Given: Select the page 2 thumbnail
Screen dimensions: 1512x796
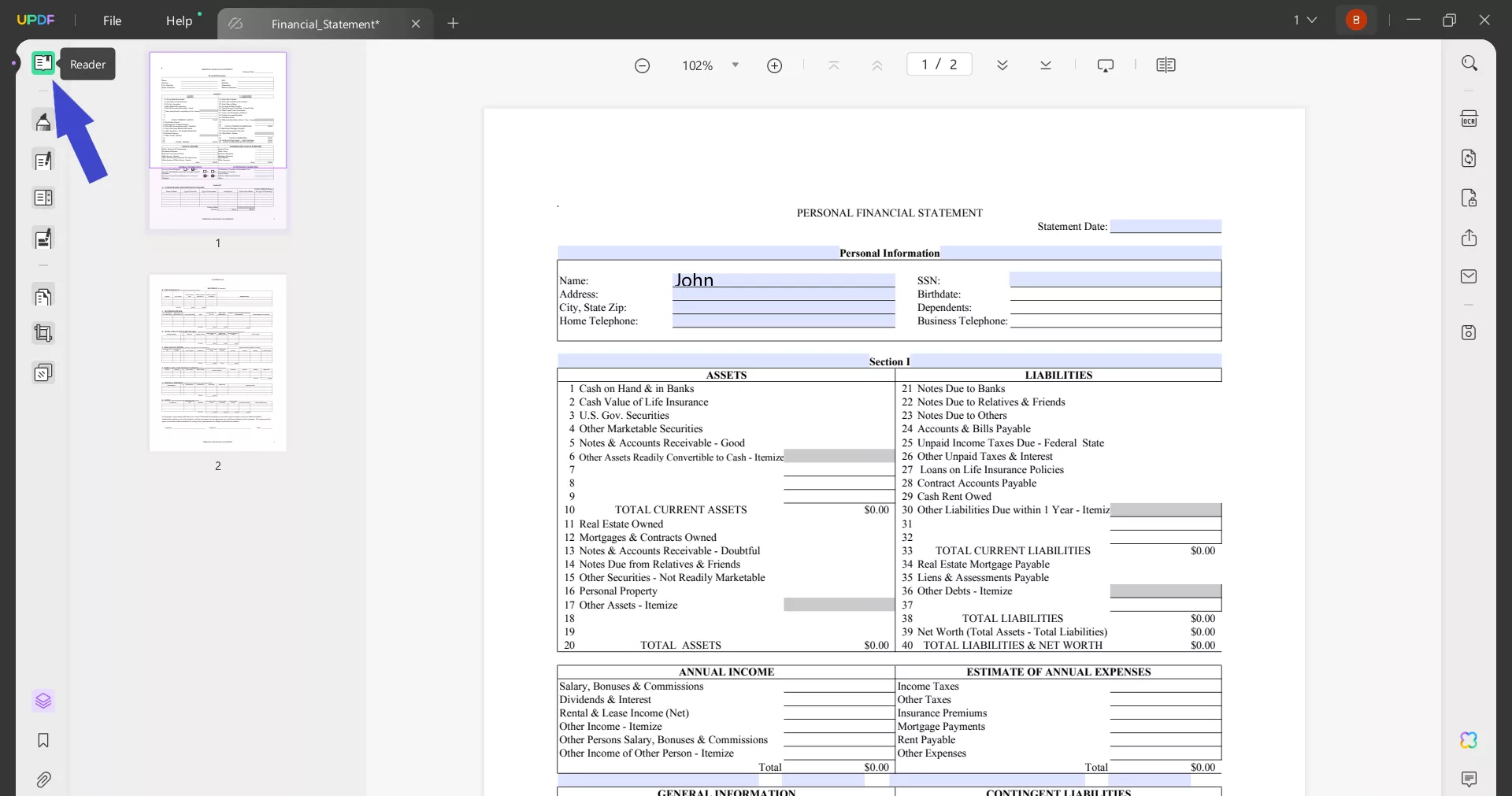Looking at the screenshot, I should [217, 363].
